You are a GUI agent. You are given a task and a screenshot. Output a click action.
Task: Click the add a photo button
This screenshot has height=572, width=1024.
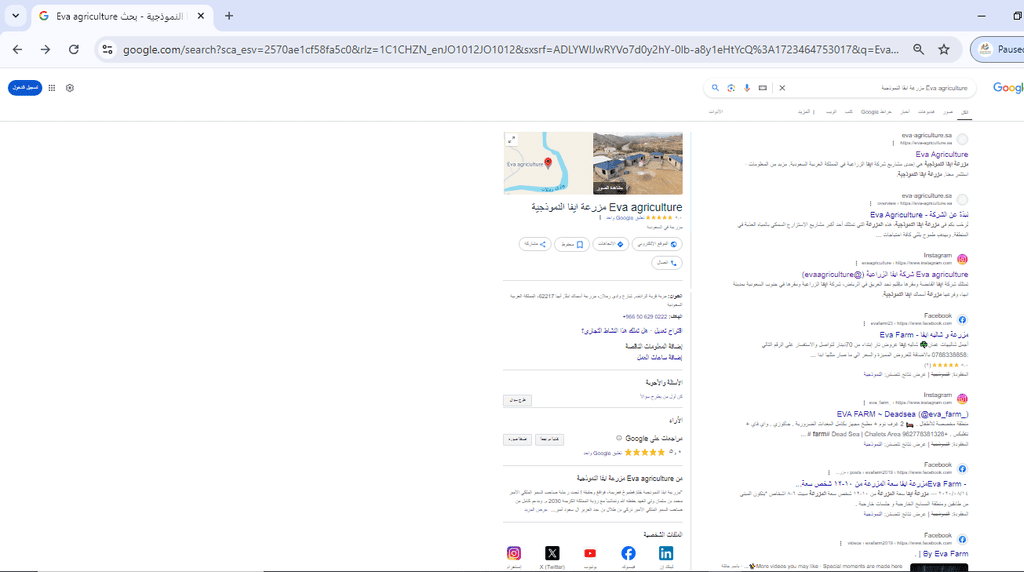517,439
